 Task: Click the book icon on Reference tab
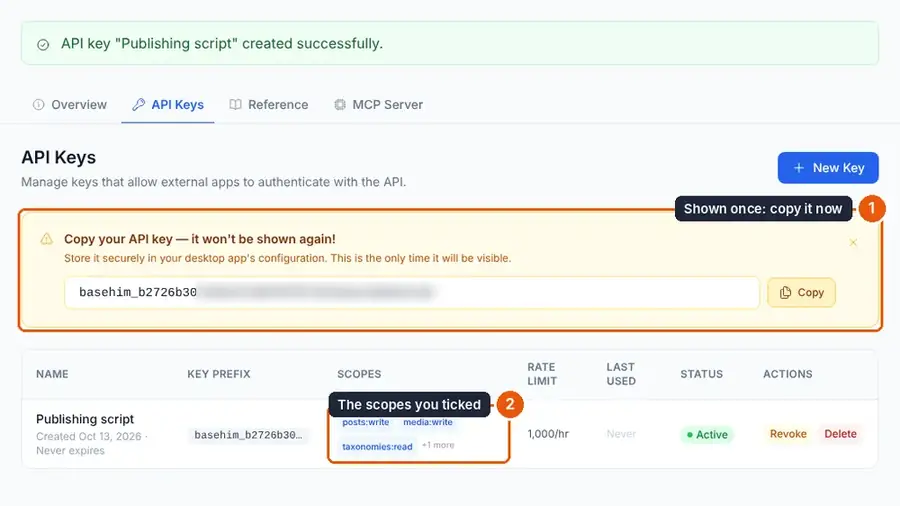tap(235, 104)
